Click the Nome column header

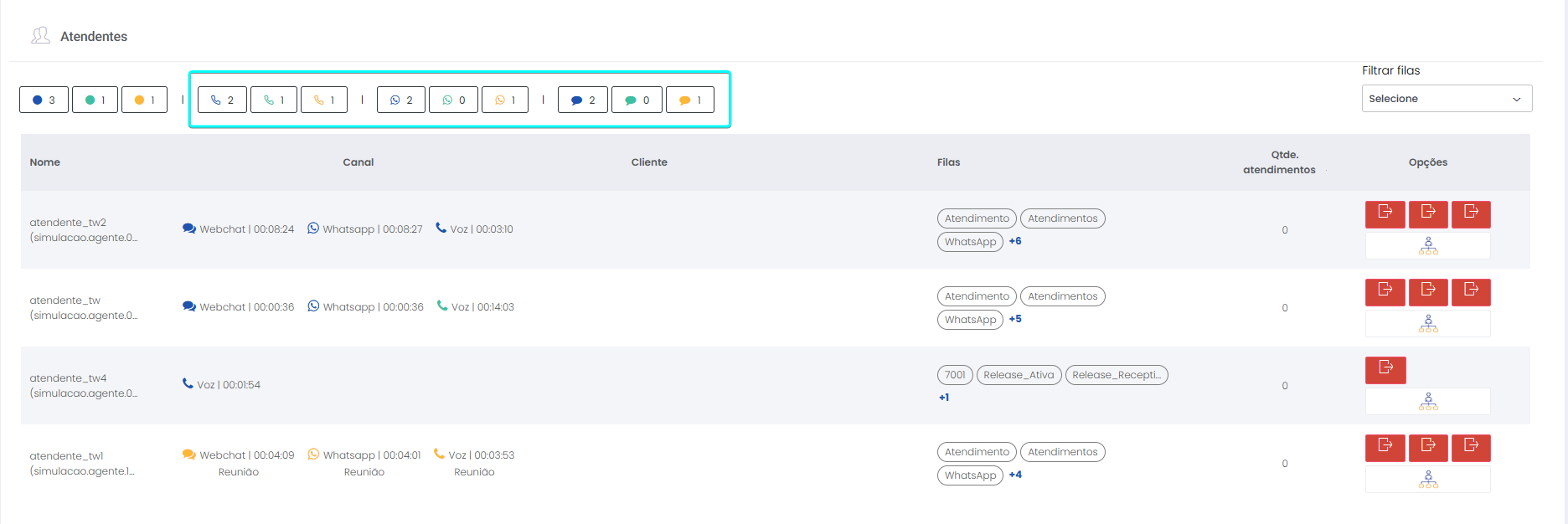pyautogui.click(x=45, y=162)
